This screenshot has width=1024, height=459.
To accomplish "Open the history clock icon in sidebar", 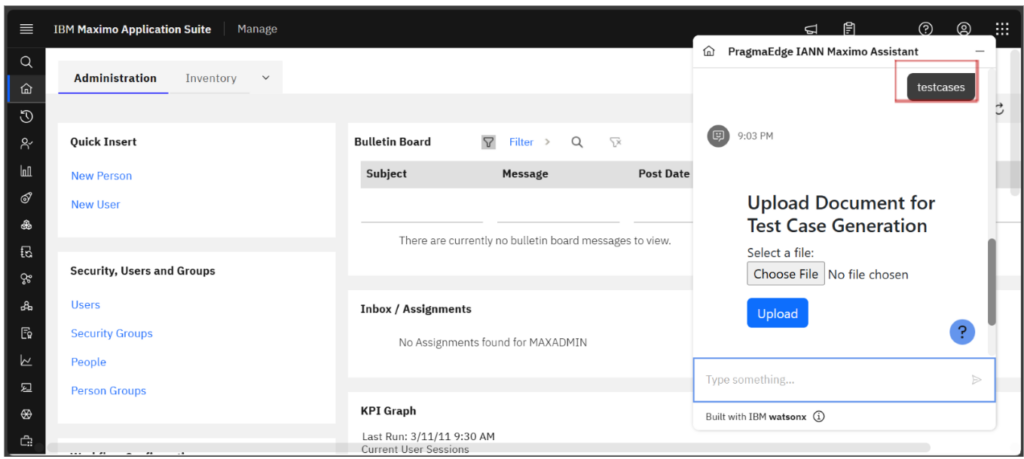I will click(x=26, y=117).
